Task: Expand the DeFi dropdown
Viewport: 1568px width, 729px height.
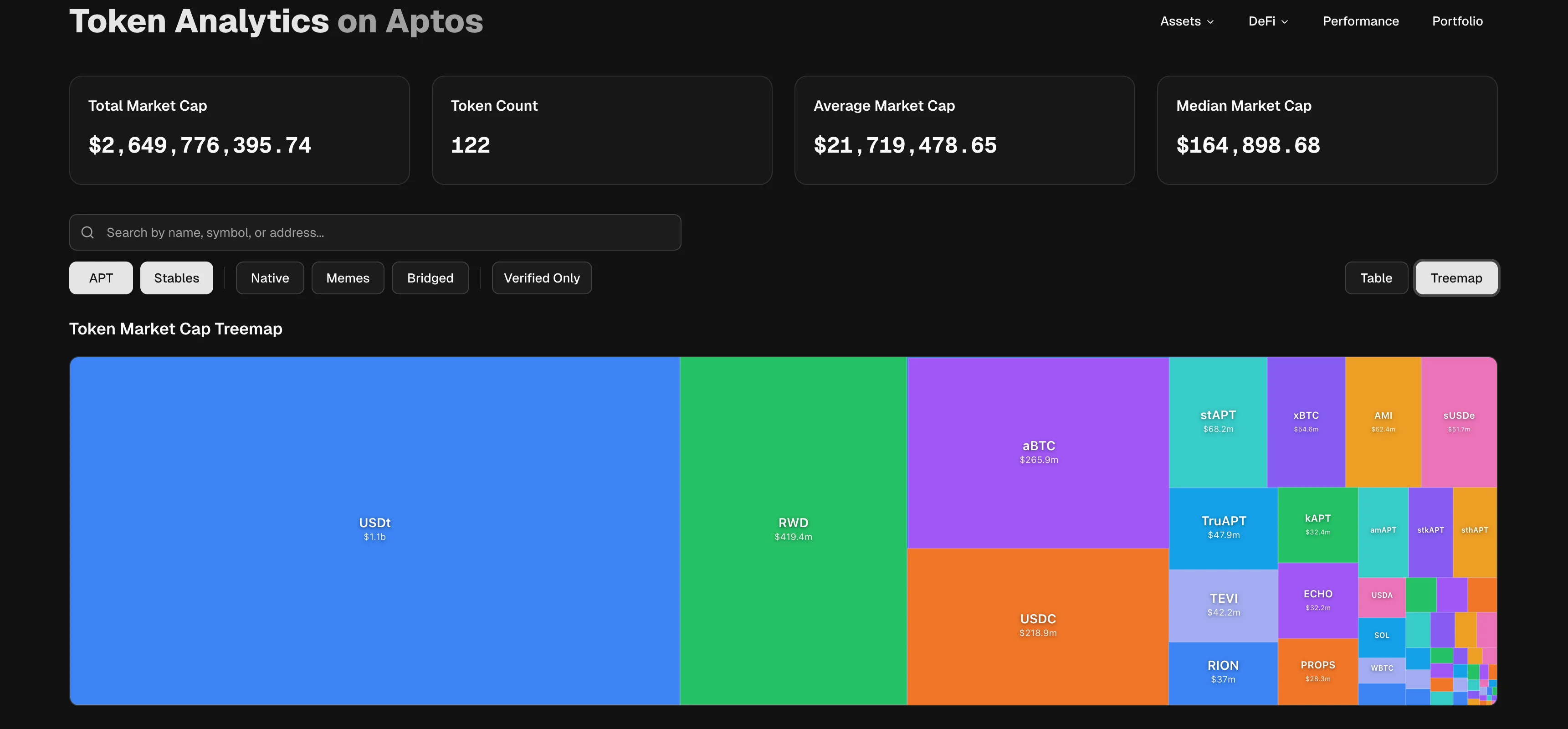Action: (x=1267, y=21)
